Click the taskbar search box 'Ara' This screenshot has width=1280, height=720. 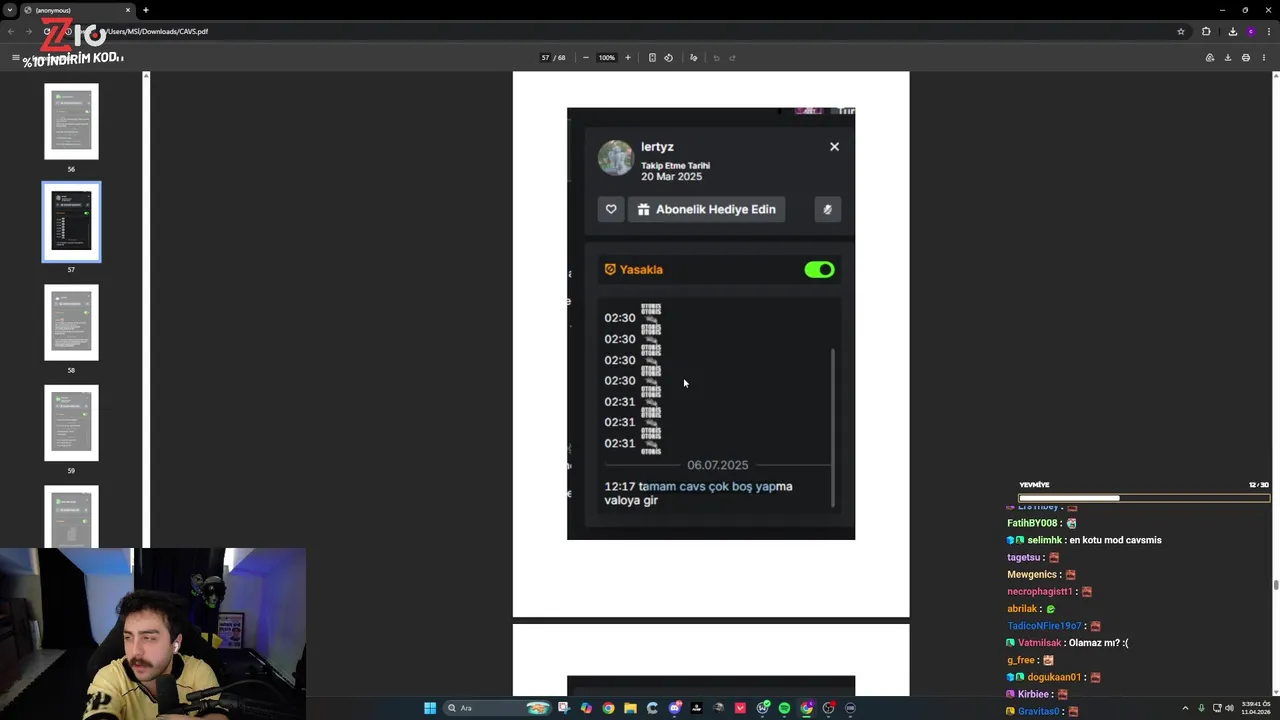[498, 708]
